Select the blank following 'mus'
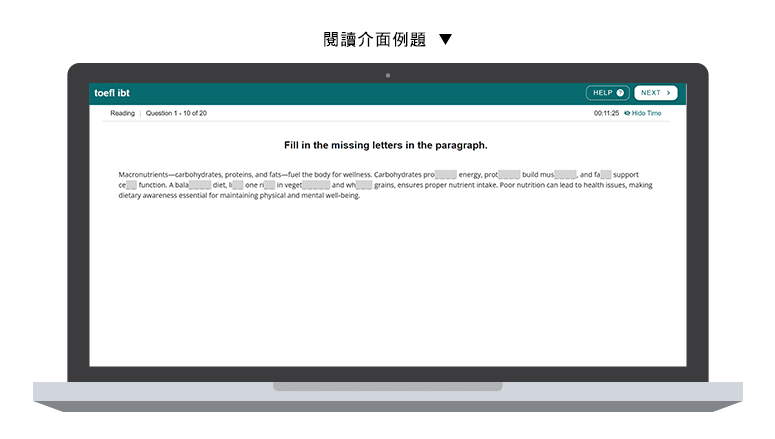The height and width of the screenshot is (439, 775). click(x=565, y=174)
